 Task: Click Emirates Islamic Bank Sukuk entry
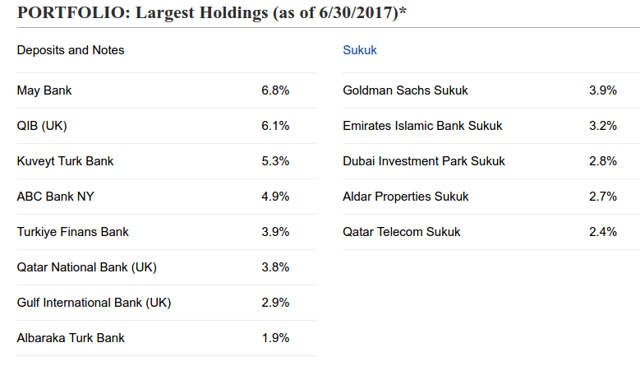click(x=491, y=126)
